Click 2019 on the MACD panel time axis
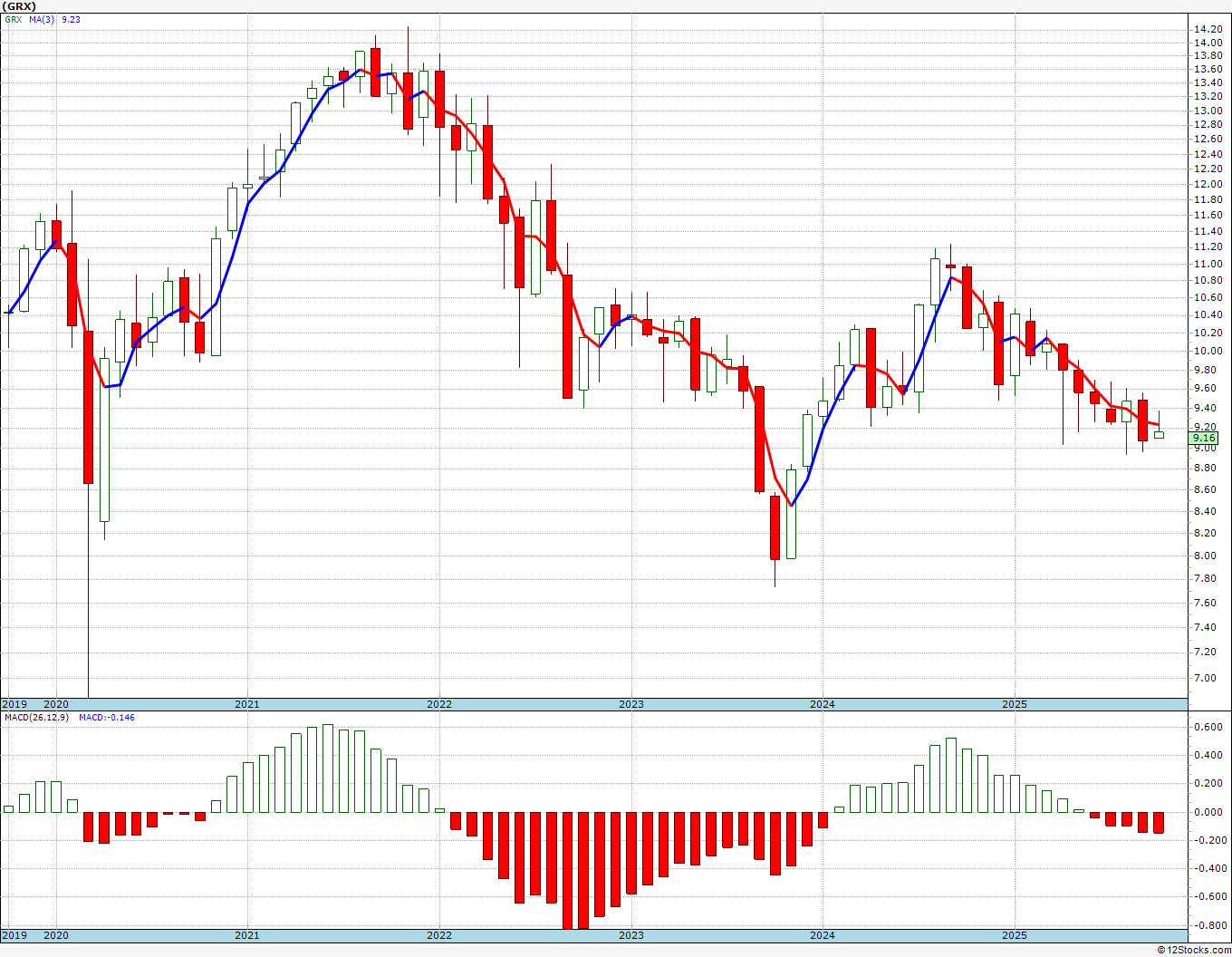The height and width of the screenshot is (957, 1232). click(14, 935)
